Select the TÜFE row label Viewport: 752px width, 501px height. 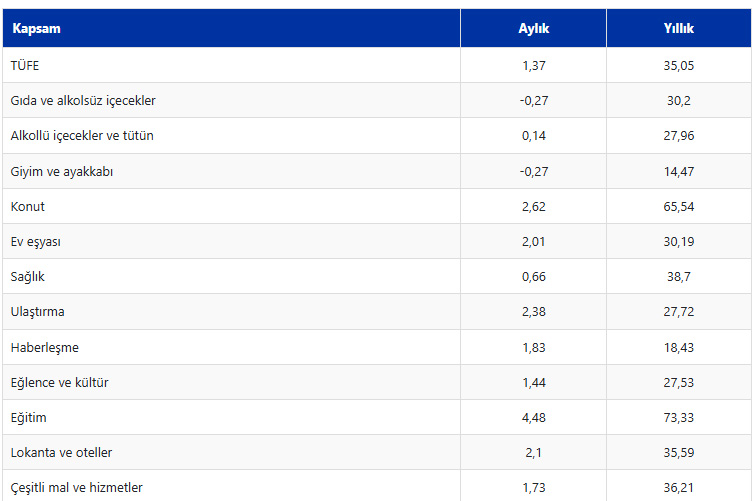coord(24,65)
